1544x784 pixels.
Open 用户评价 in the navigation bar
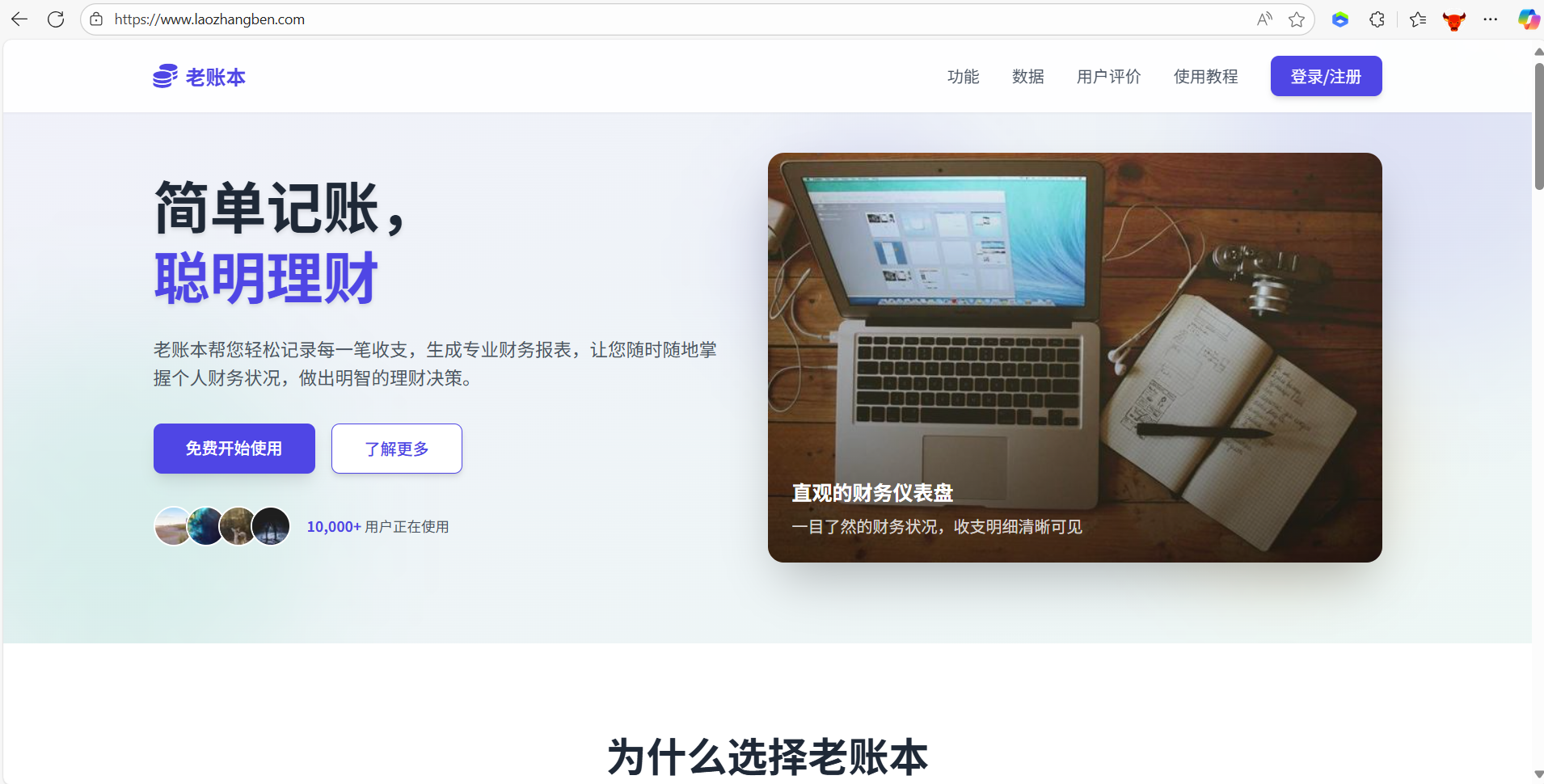point(1108,76)
